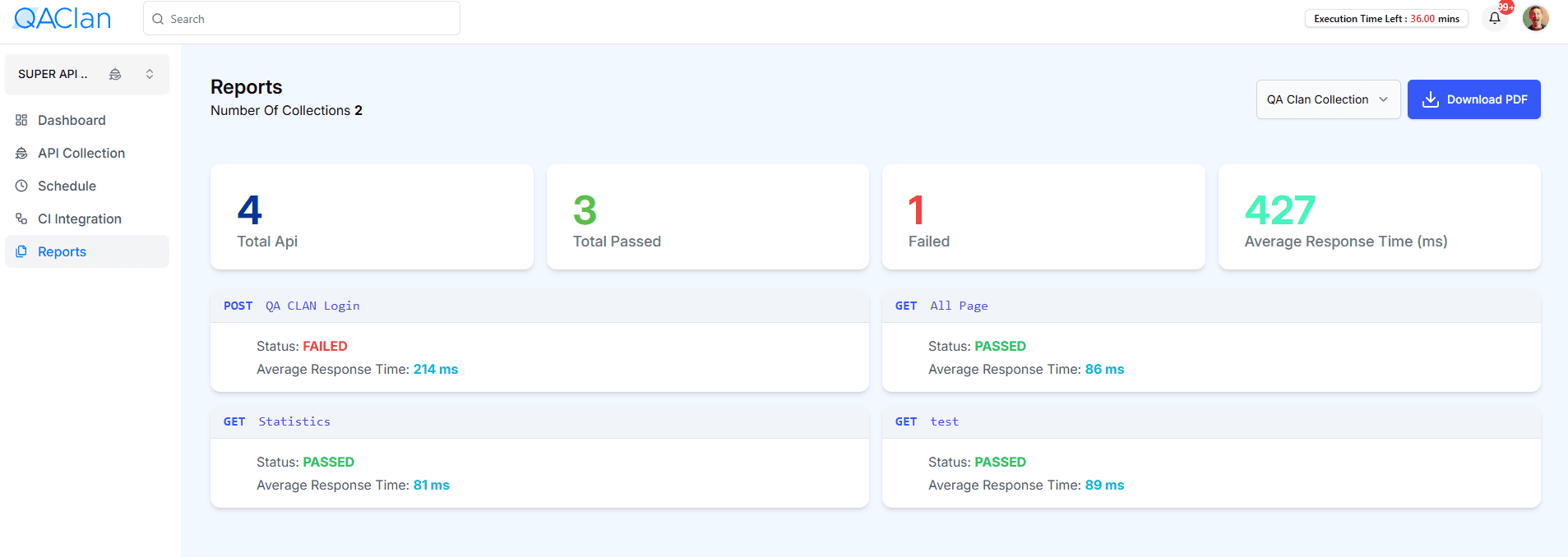Viewport: 1568px width, 557px height.
Task: Go to API Collection in the sidebar
Action: [87, 153]
